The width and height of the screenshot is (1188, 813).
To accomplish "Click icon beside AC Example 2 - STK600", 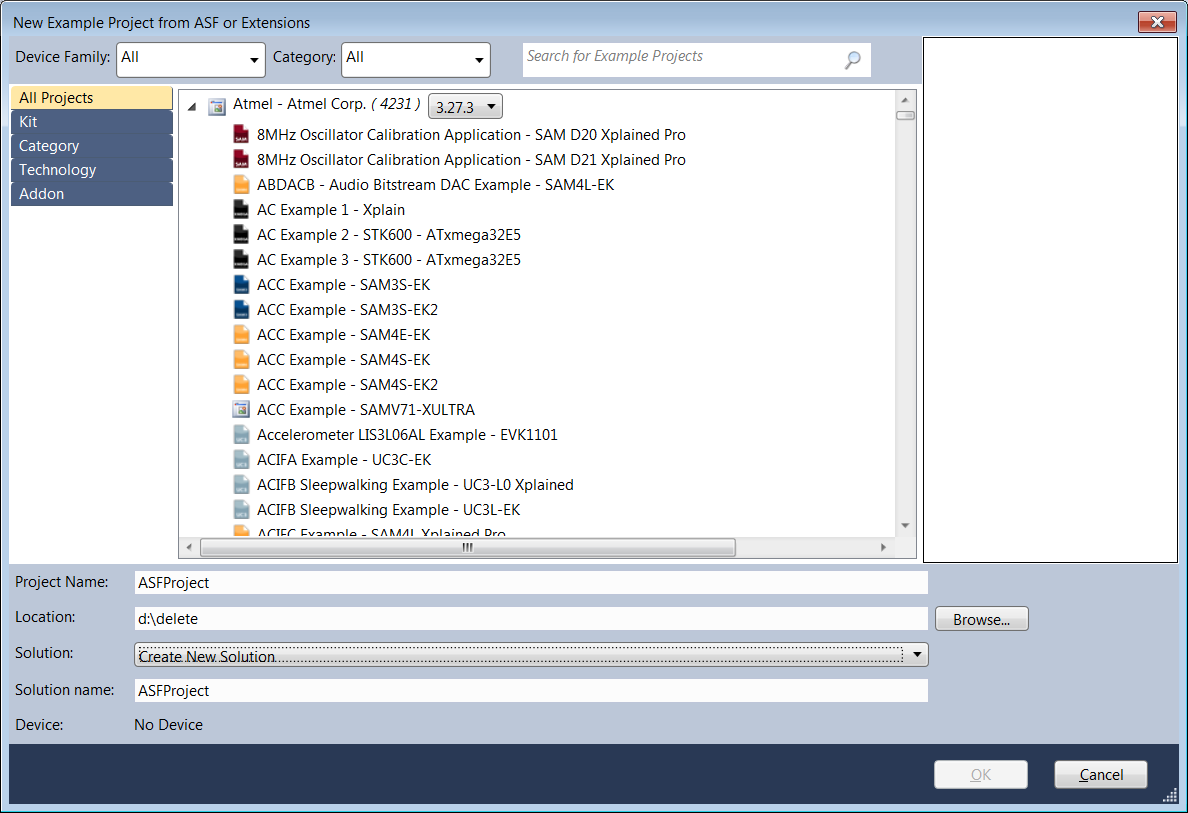I will (241, 235).
